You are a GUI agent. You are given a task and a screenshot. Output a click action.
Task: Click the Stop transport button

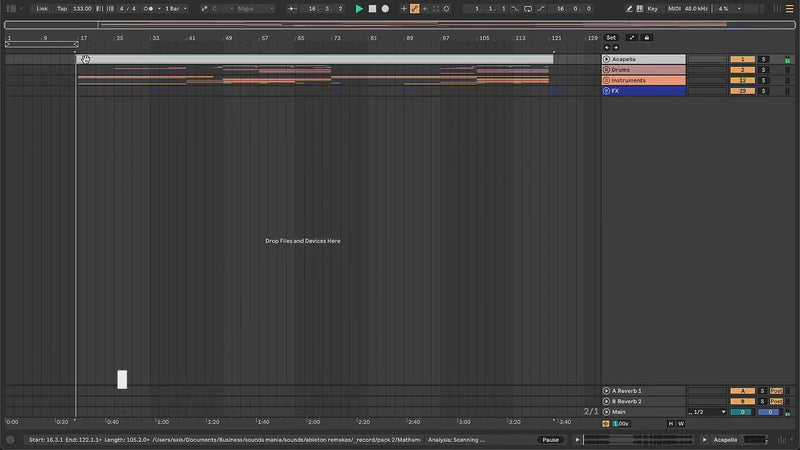point(372,8)
